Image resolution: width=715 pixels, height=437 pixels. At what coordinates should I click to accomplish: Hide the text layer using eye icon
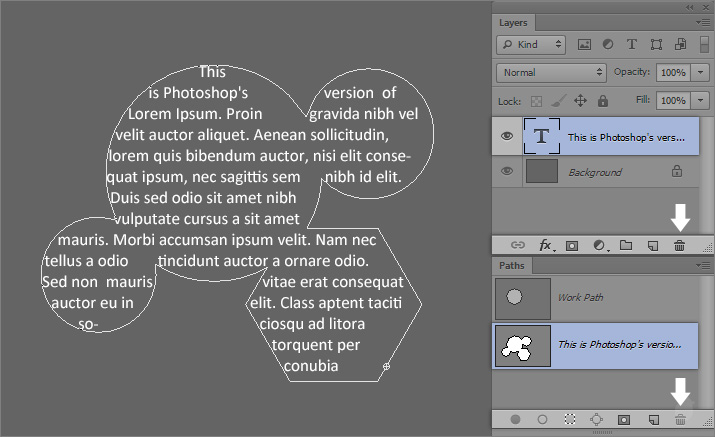(x=507, y=138)
